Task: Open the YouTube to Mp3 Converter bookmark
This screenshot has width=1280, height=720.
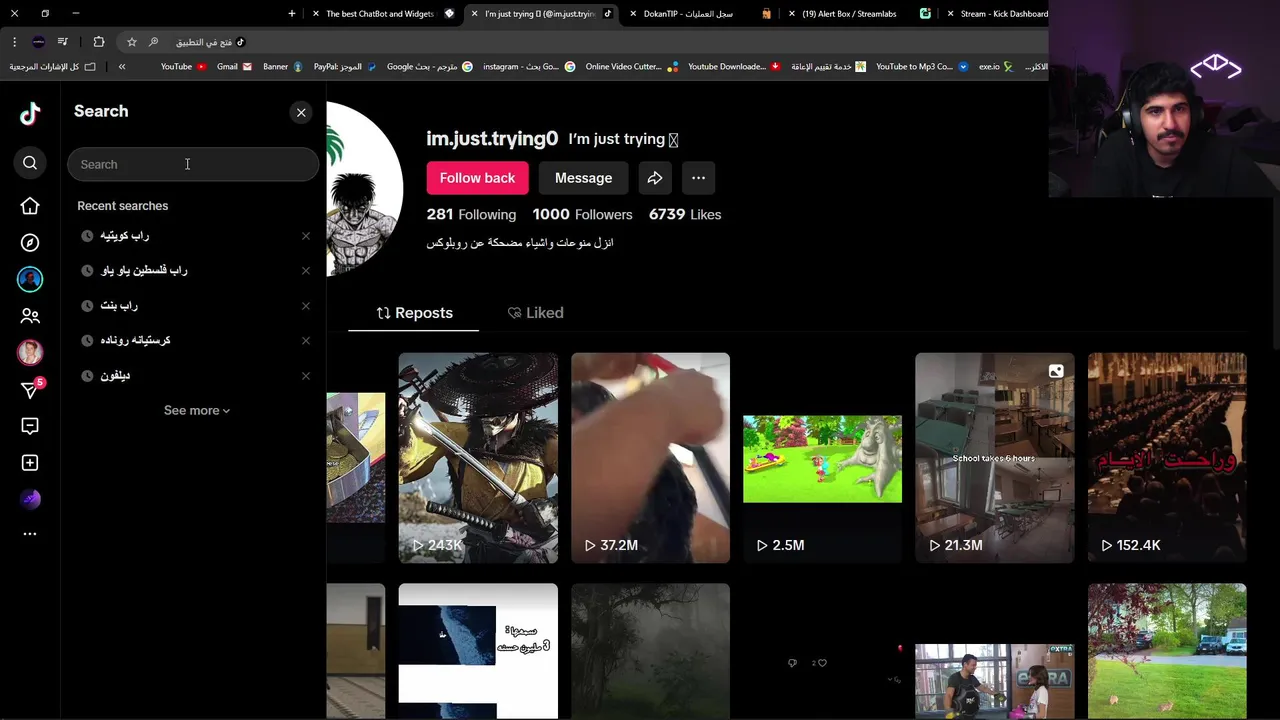Action: (x=922, y=67)
